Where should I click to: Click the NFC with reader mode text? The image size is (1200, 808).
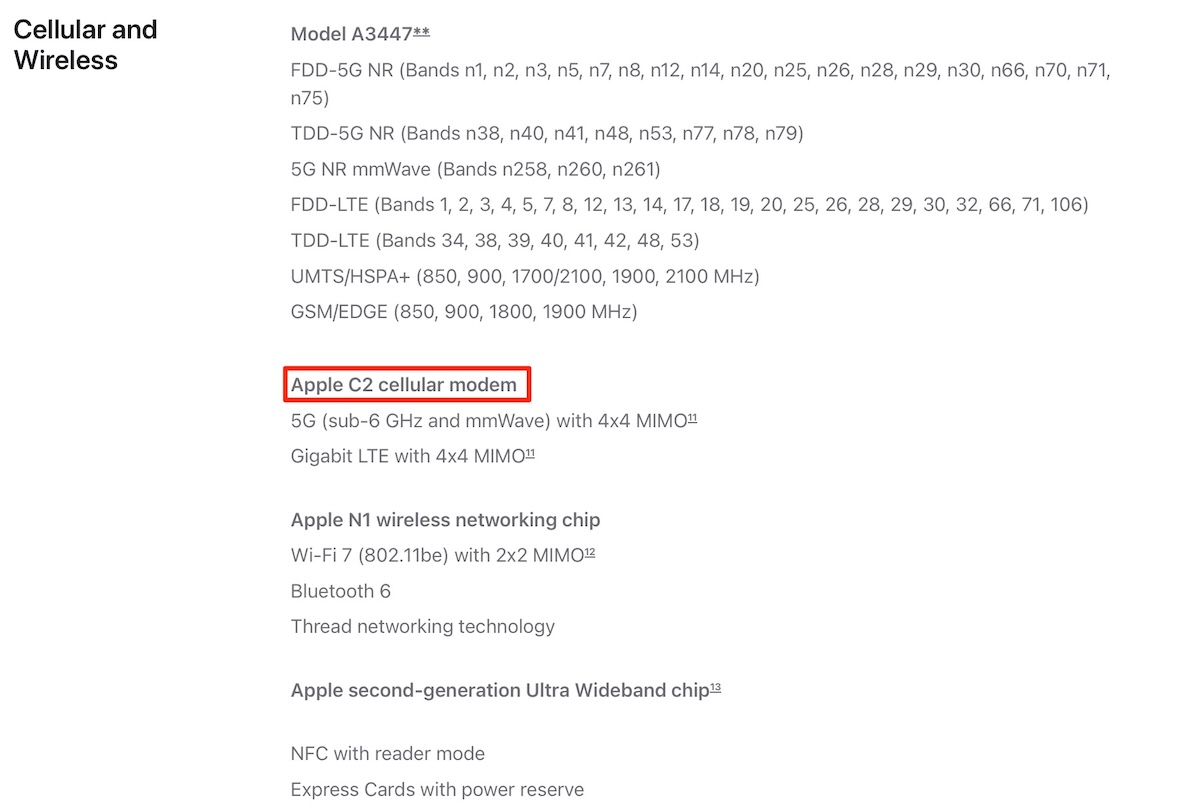388,754
